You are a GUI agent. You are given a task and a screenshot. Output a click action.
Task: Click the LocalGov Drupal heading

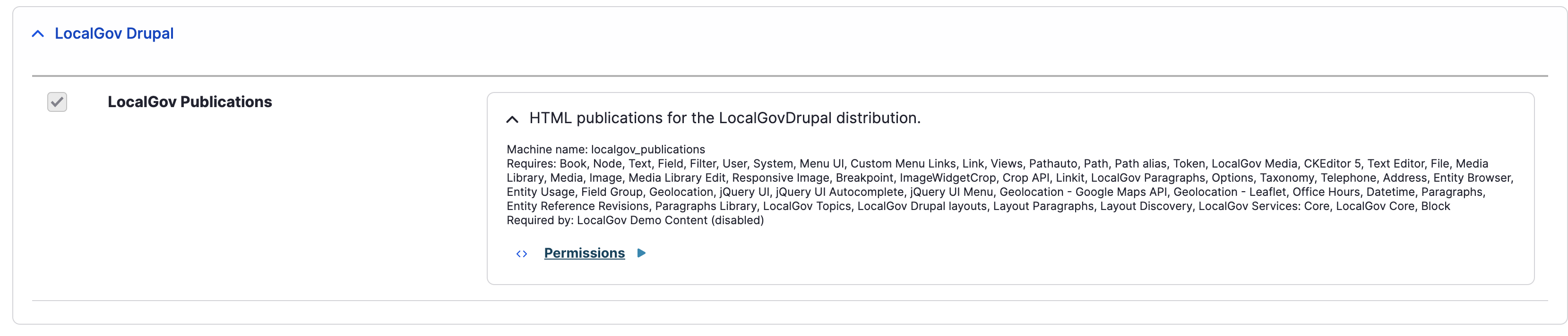pos(114,34)
